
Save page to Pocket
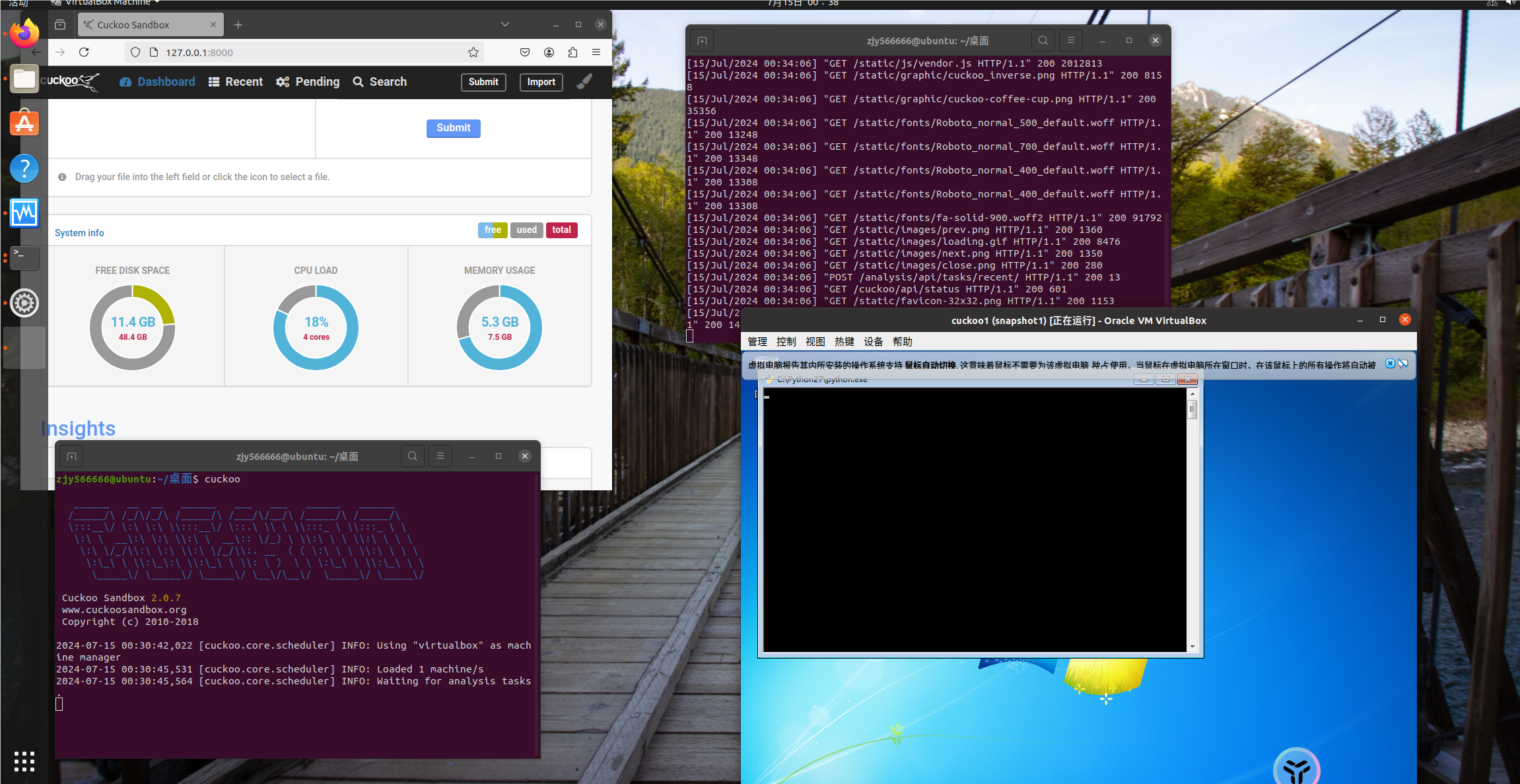[525, 52]
